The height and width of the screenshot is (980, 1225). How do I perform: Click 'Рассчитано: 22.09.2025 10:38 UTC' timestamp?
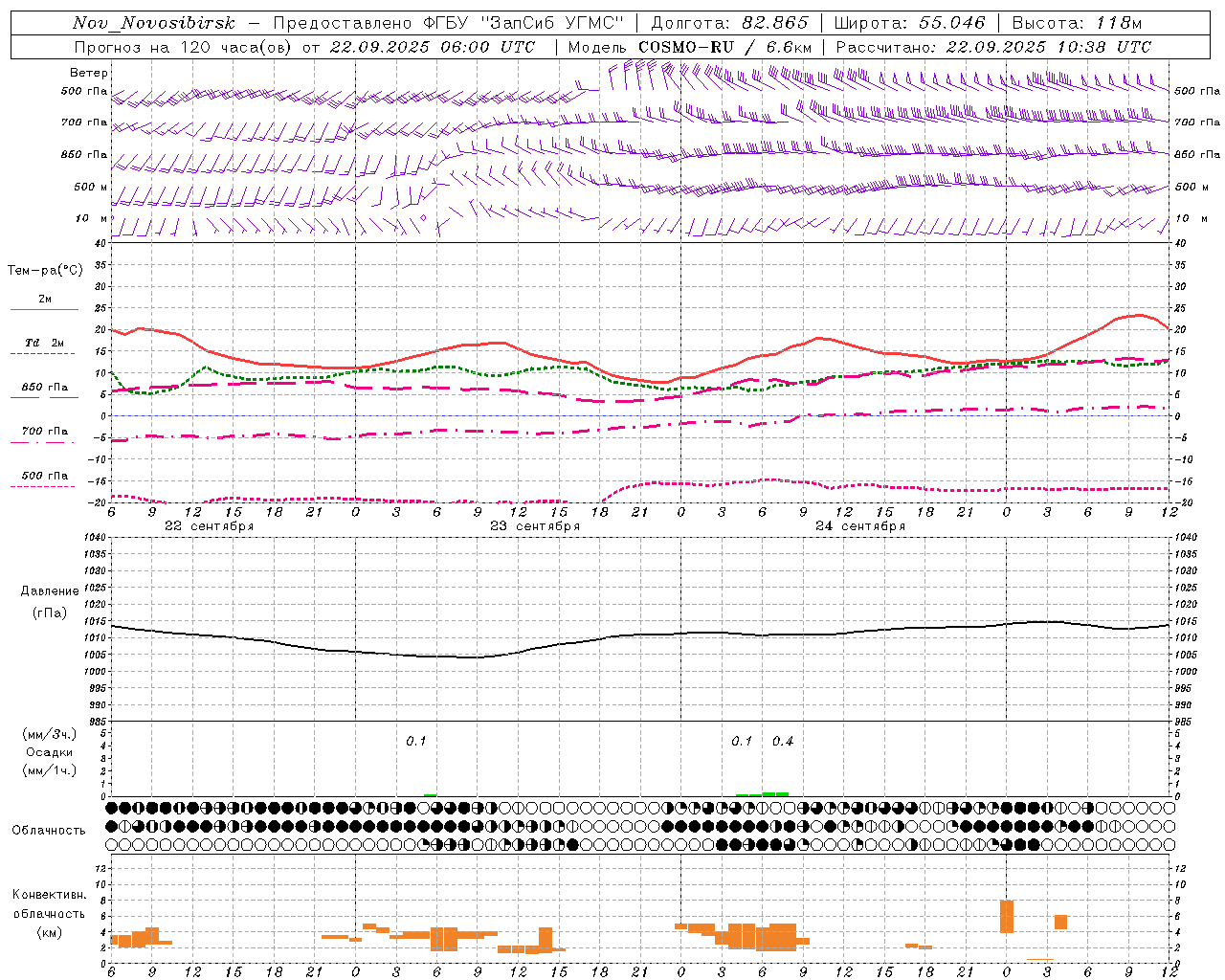point(993,47)
